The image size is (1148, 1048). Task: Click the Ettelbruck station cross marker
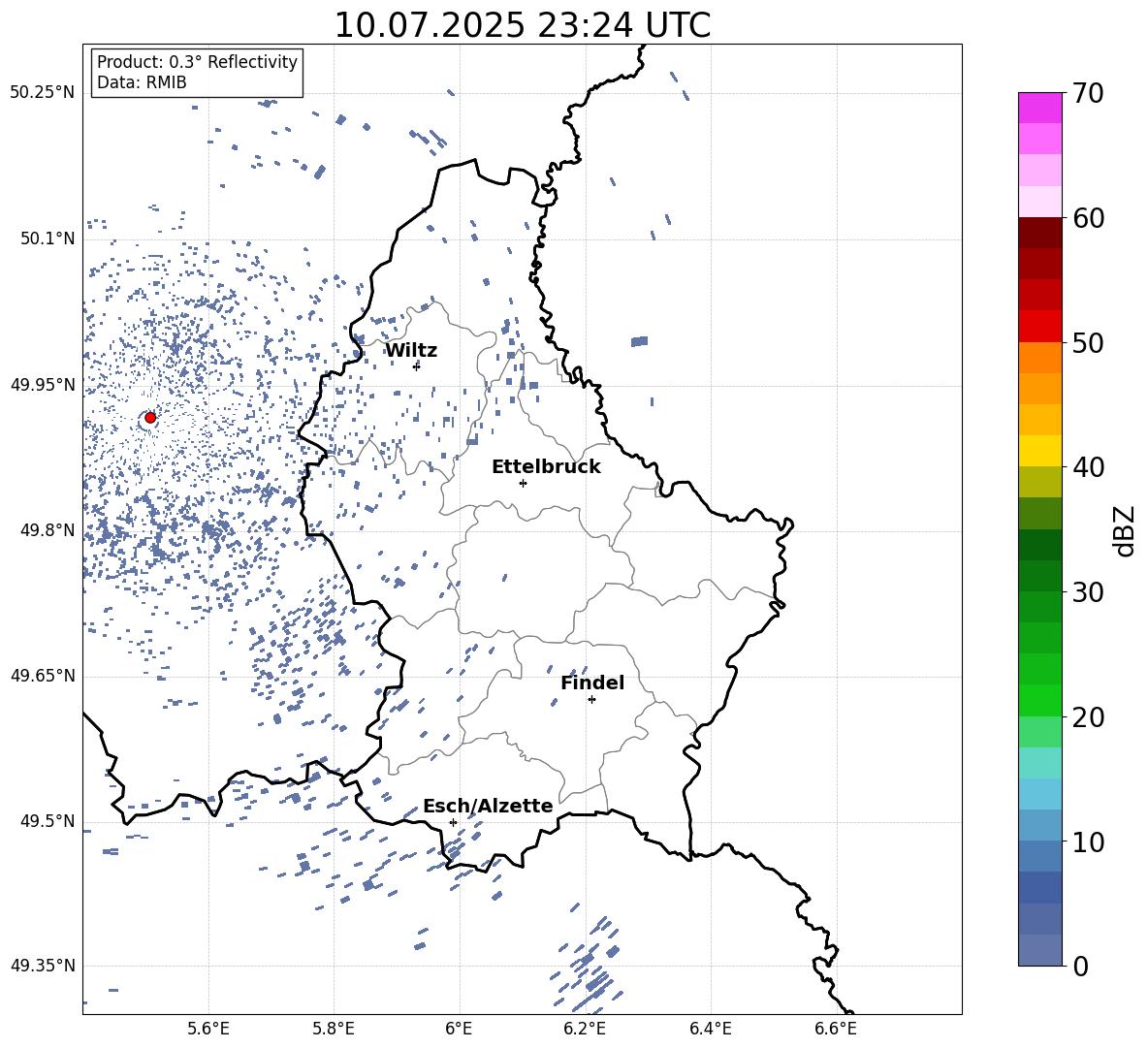click(x=523, y=483)
